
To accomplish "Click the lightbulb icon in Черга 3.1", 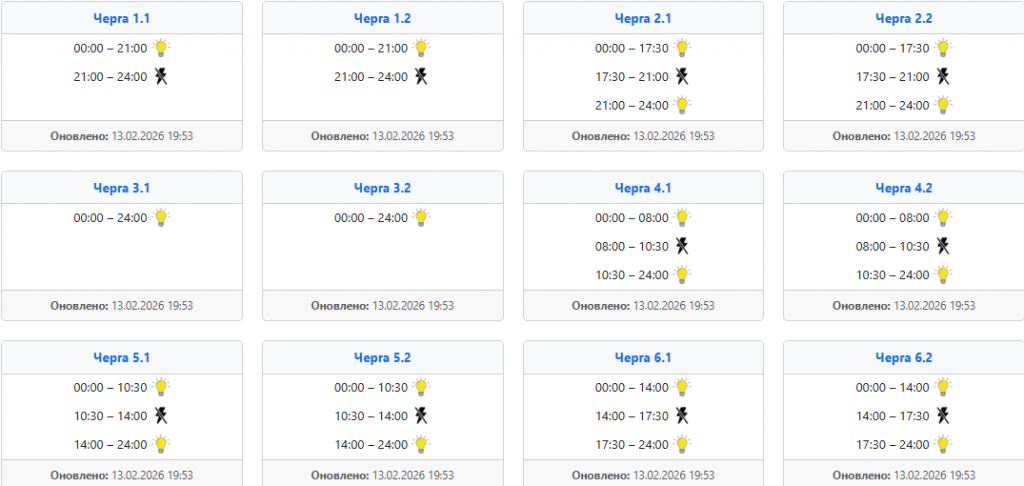I will click(161, 217).
